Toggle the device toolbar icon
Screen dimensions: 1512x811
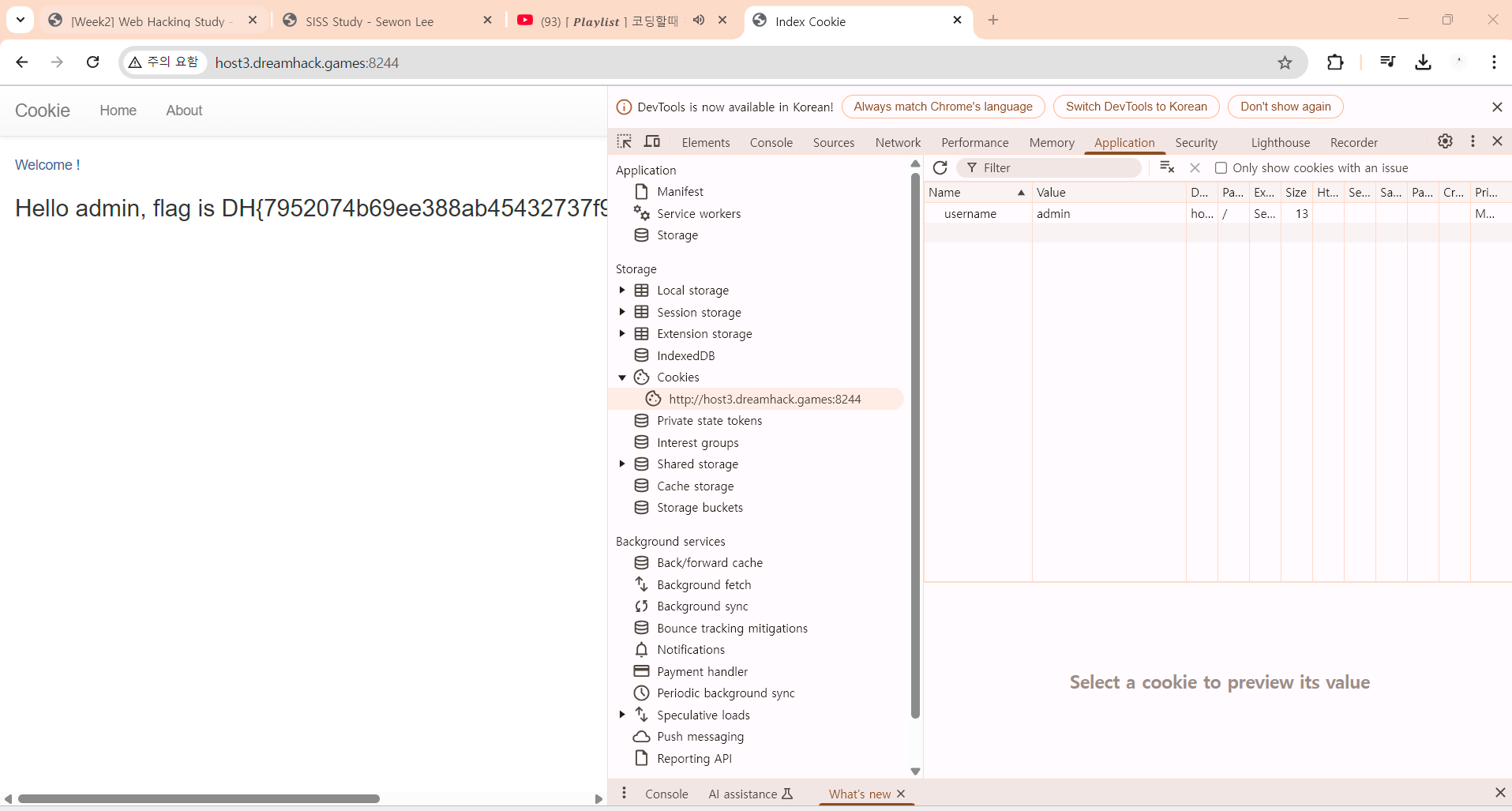652,141
